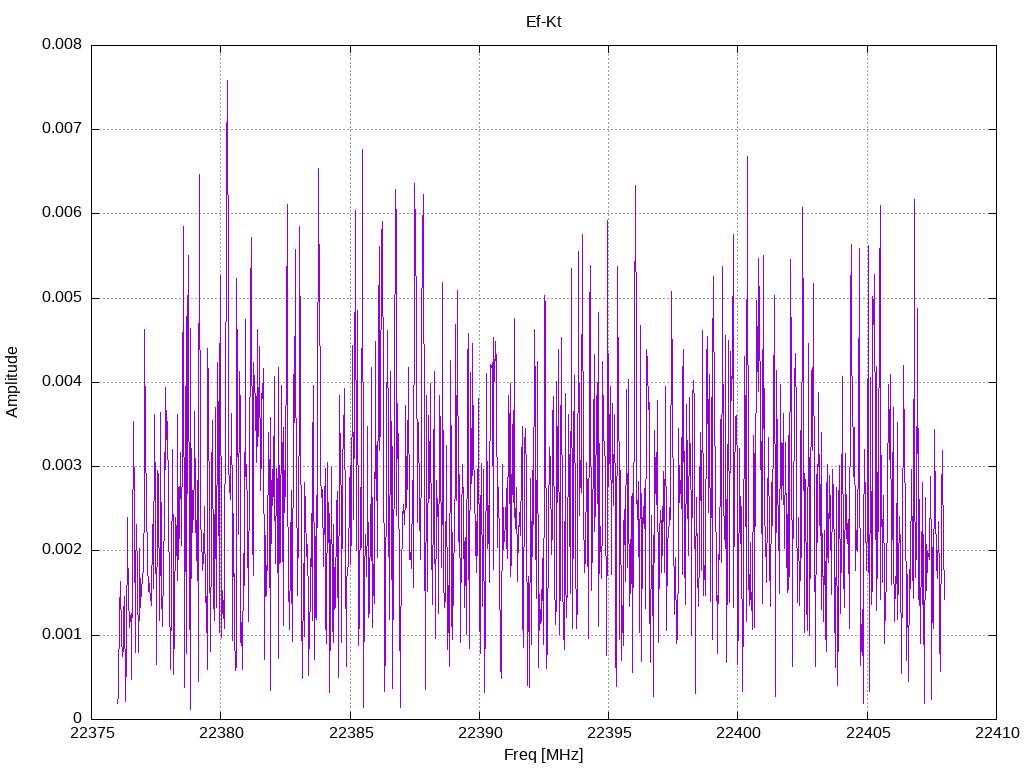Click x-axis tick value 22380
The image size is (1024, 768).
(x=221, y=733)
